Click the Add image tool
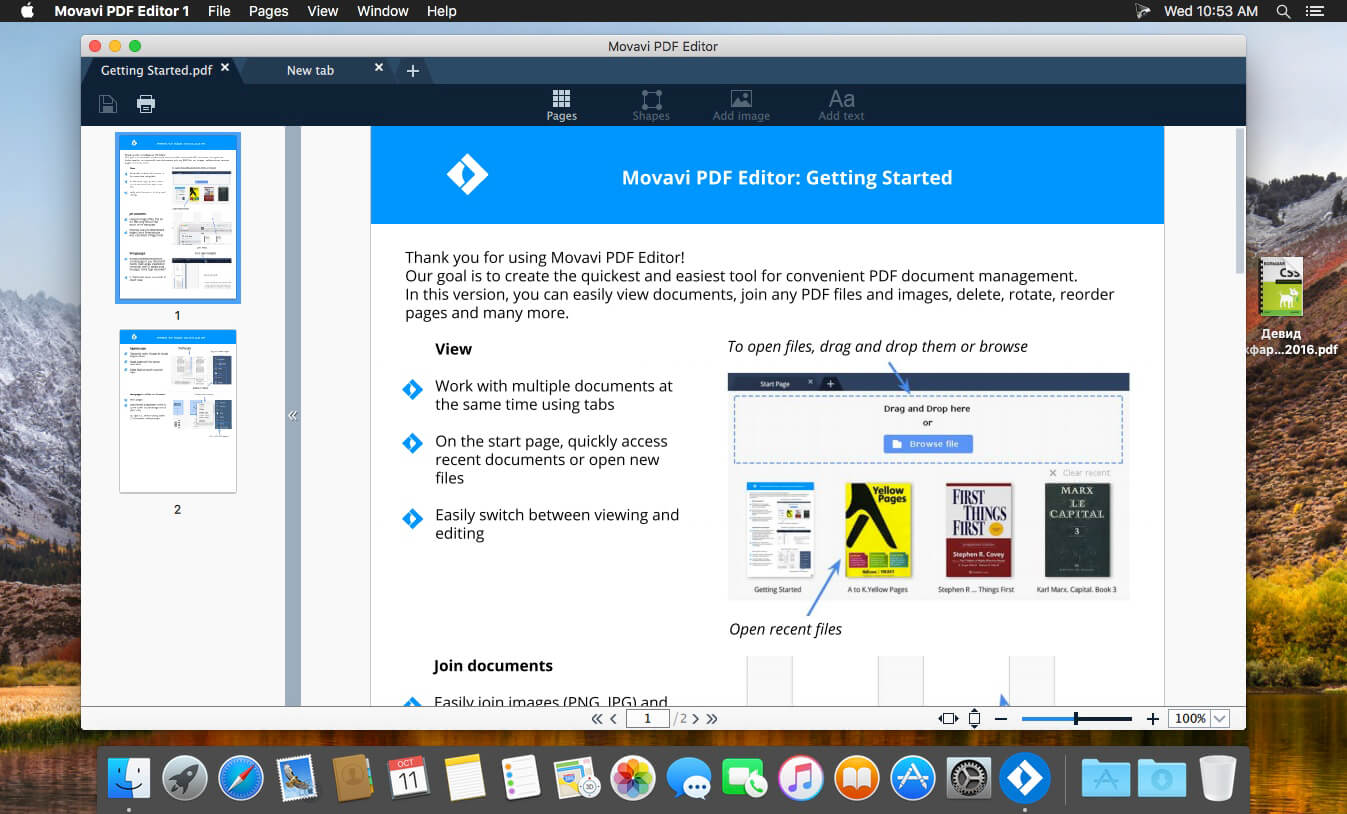Screen dimensions: 1347x814 pyautogui.click(x=740, y=104)
